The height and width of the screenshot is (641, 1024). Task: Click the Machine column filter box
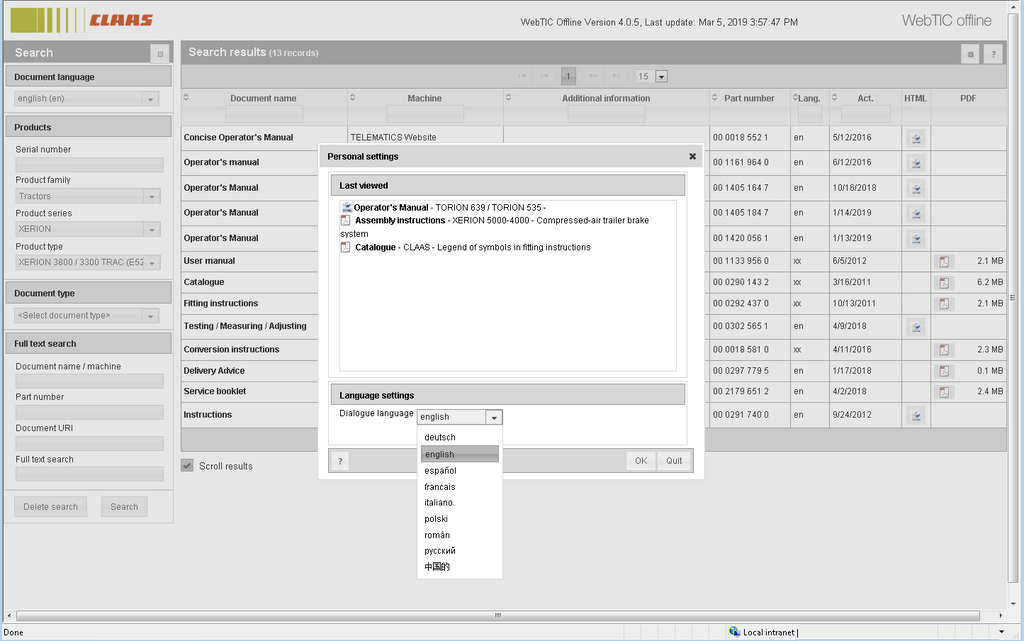coord(424,114)
